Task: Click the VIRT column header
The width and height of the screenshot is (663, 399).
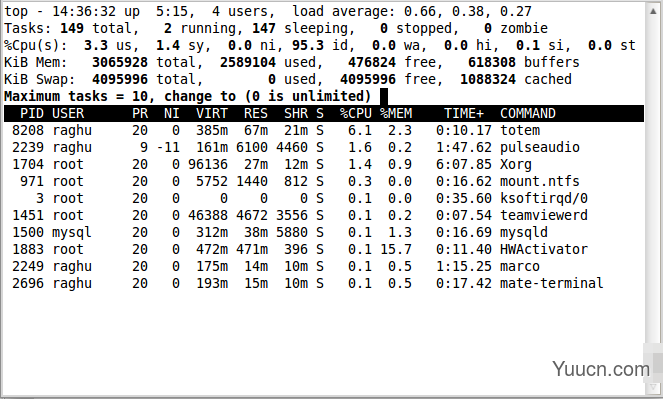Action: (212, 113)
